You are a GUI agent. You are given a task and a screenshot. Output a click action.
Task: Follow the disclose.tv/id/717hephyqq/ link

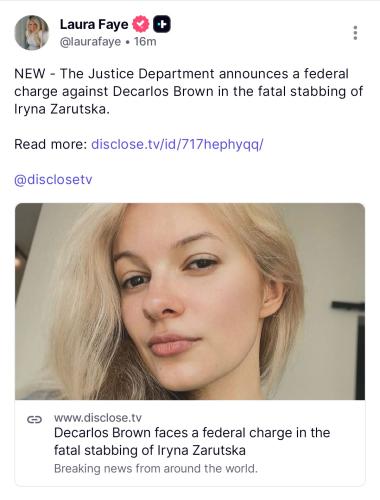tap(177, 144)
